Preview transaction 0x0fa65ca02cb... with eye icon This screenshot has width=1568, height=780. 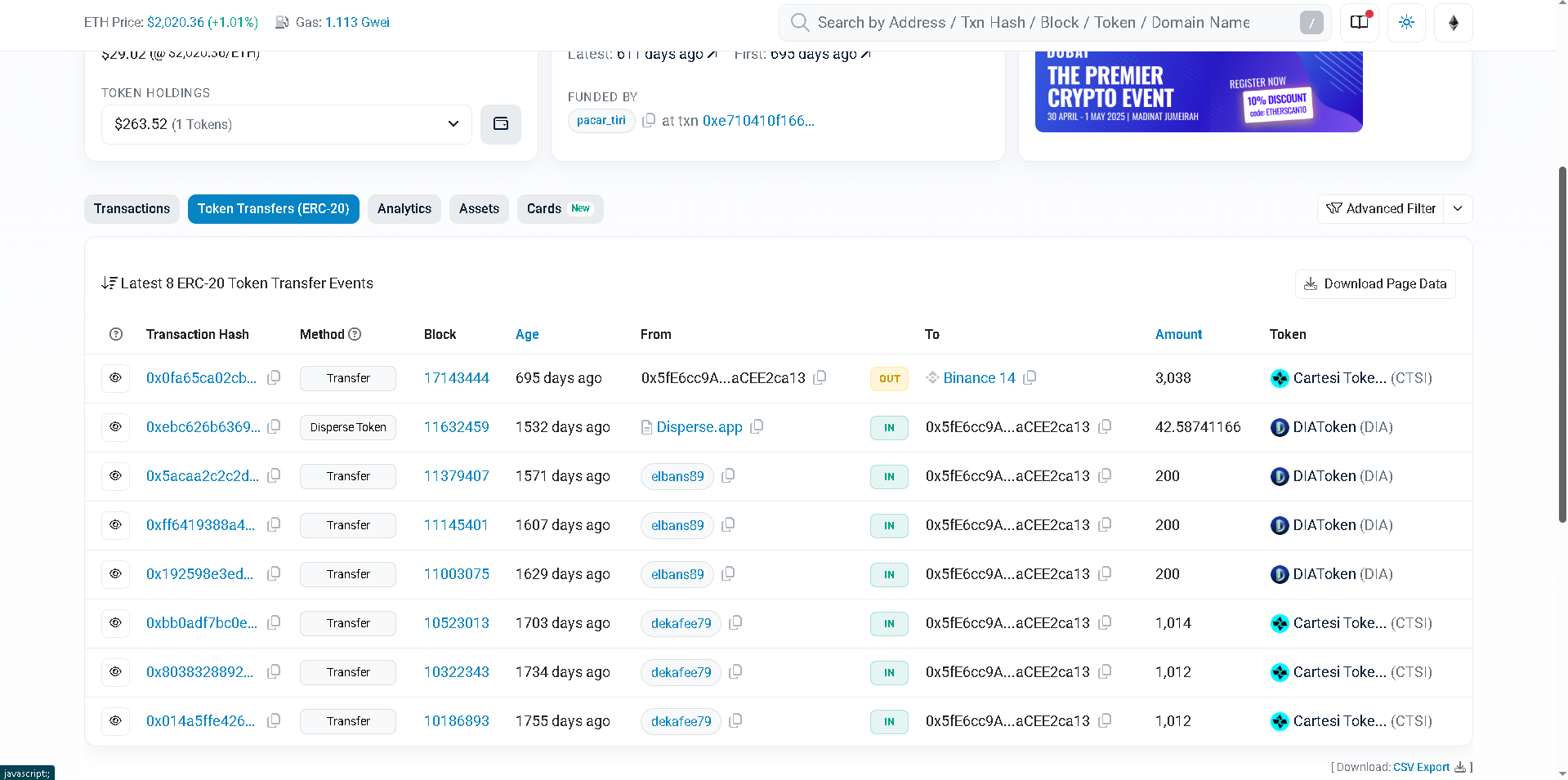coord(115,378)
